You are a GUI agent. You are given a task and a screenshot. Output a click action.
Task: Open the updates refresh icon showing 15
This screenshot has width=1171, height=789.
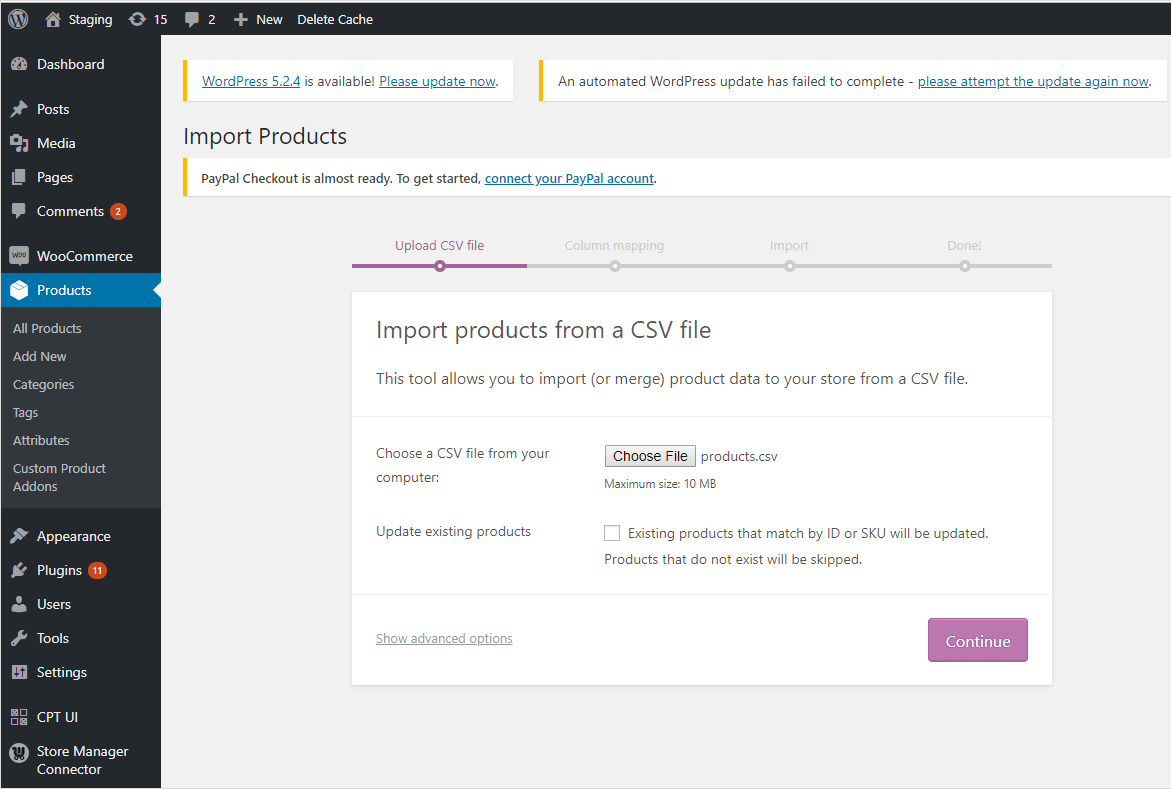point(137,19)
